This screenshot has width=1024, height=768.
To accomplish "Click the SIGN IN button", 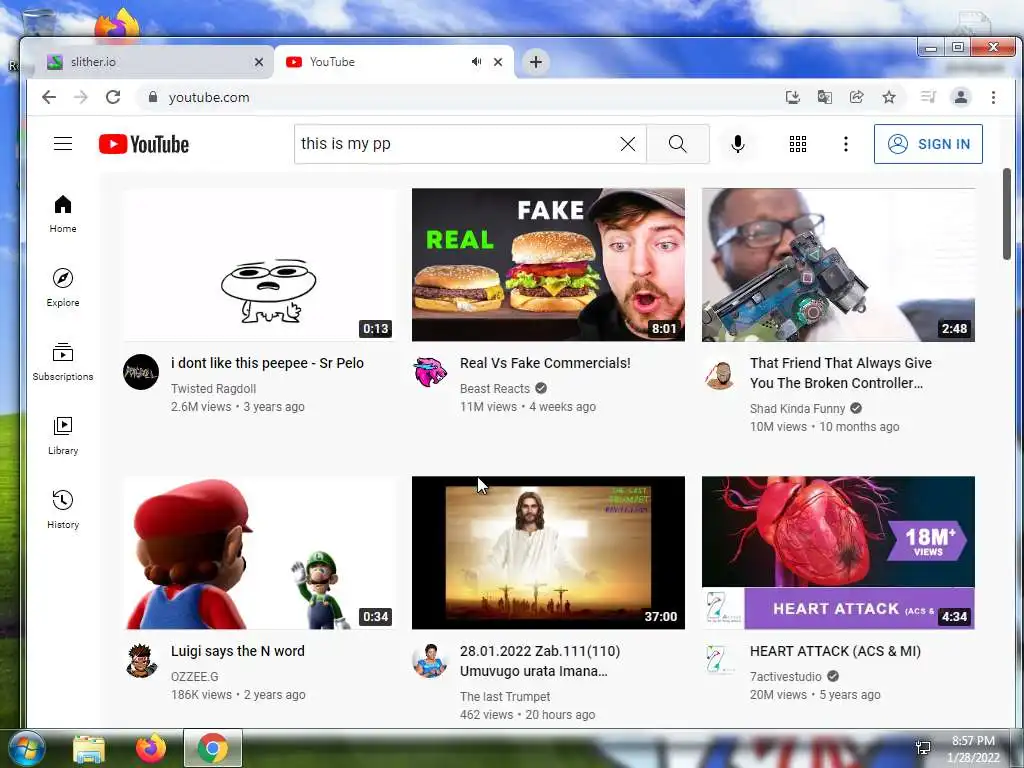I will coord(928,144).
